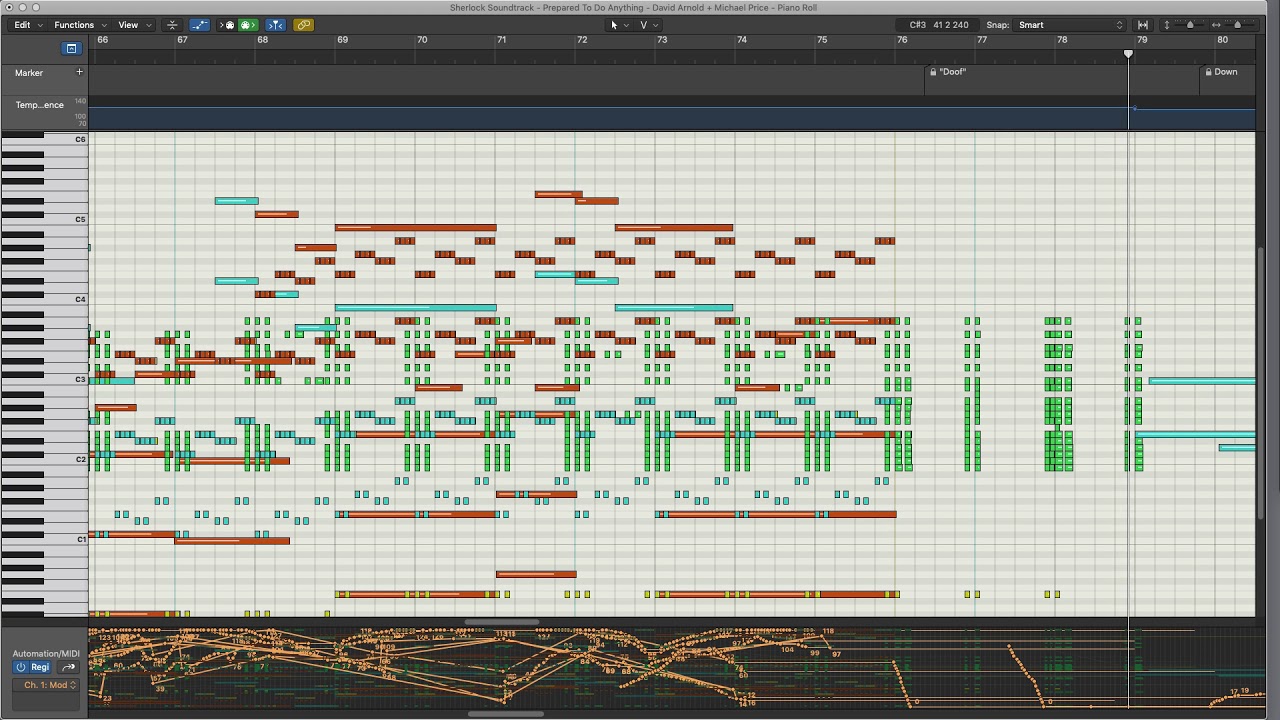Adjust the horizontal zoom slider

1238,25
